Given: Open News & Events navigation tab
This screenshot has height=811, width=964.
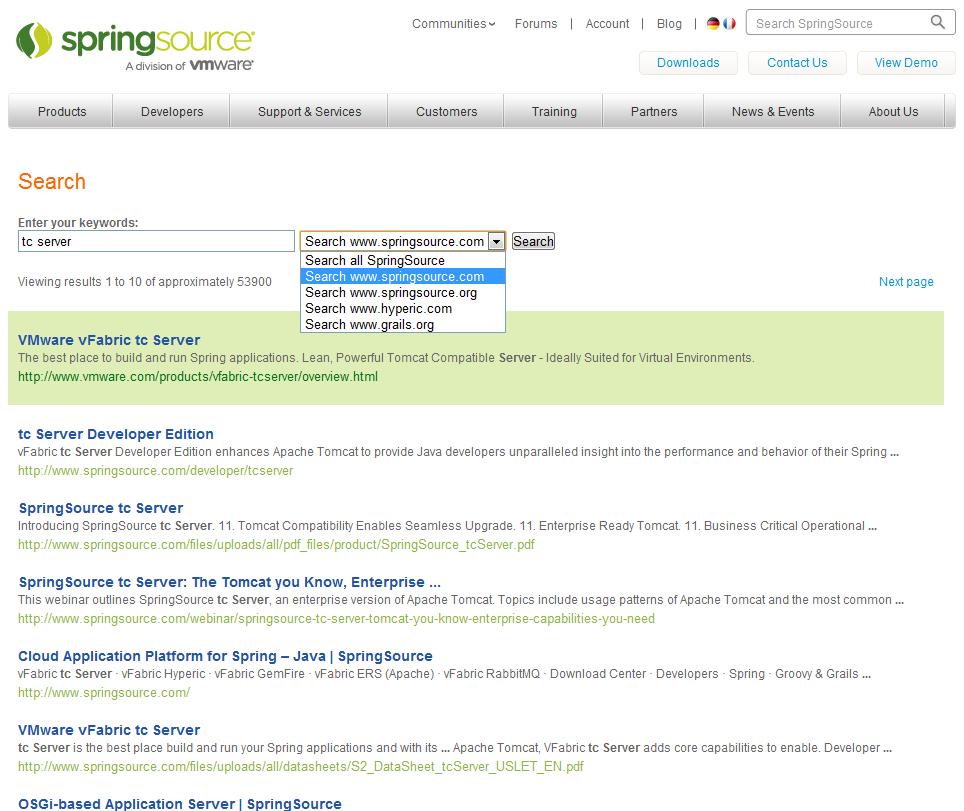Looking at the screenshot, I should [x=773, y=111].
